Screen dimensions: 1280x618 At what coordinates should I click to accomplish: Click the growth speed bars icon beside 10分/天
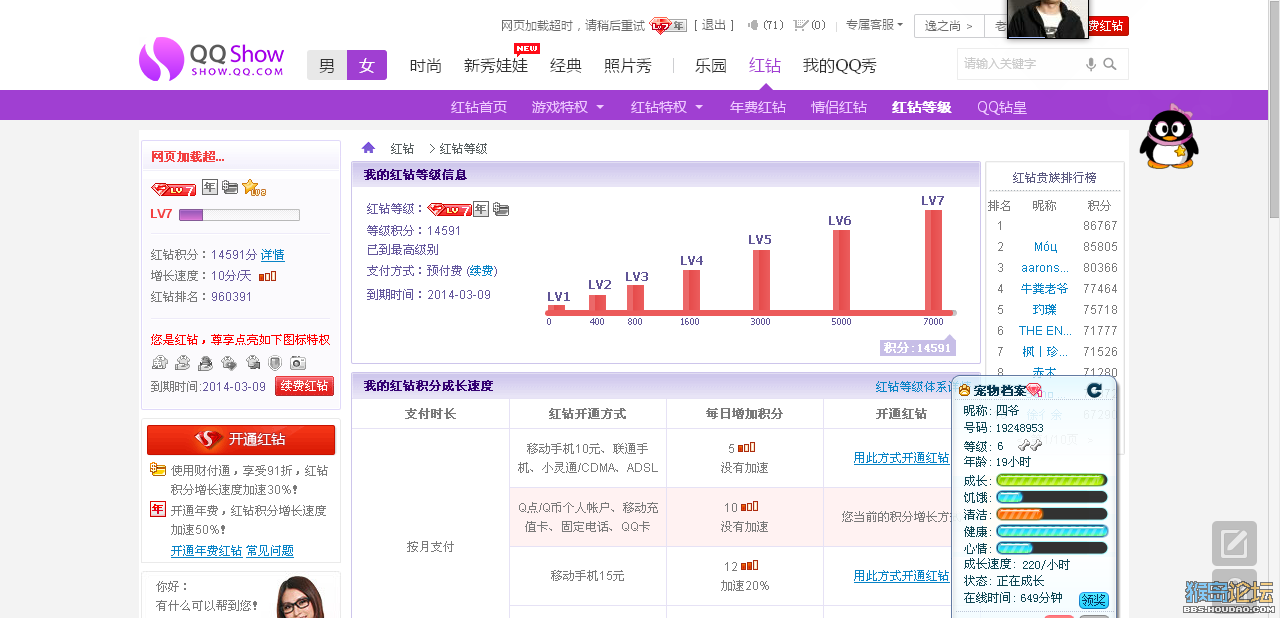267,276
